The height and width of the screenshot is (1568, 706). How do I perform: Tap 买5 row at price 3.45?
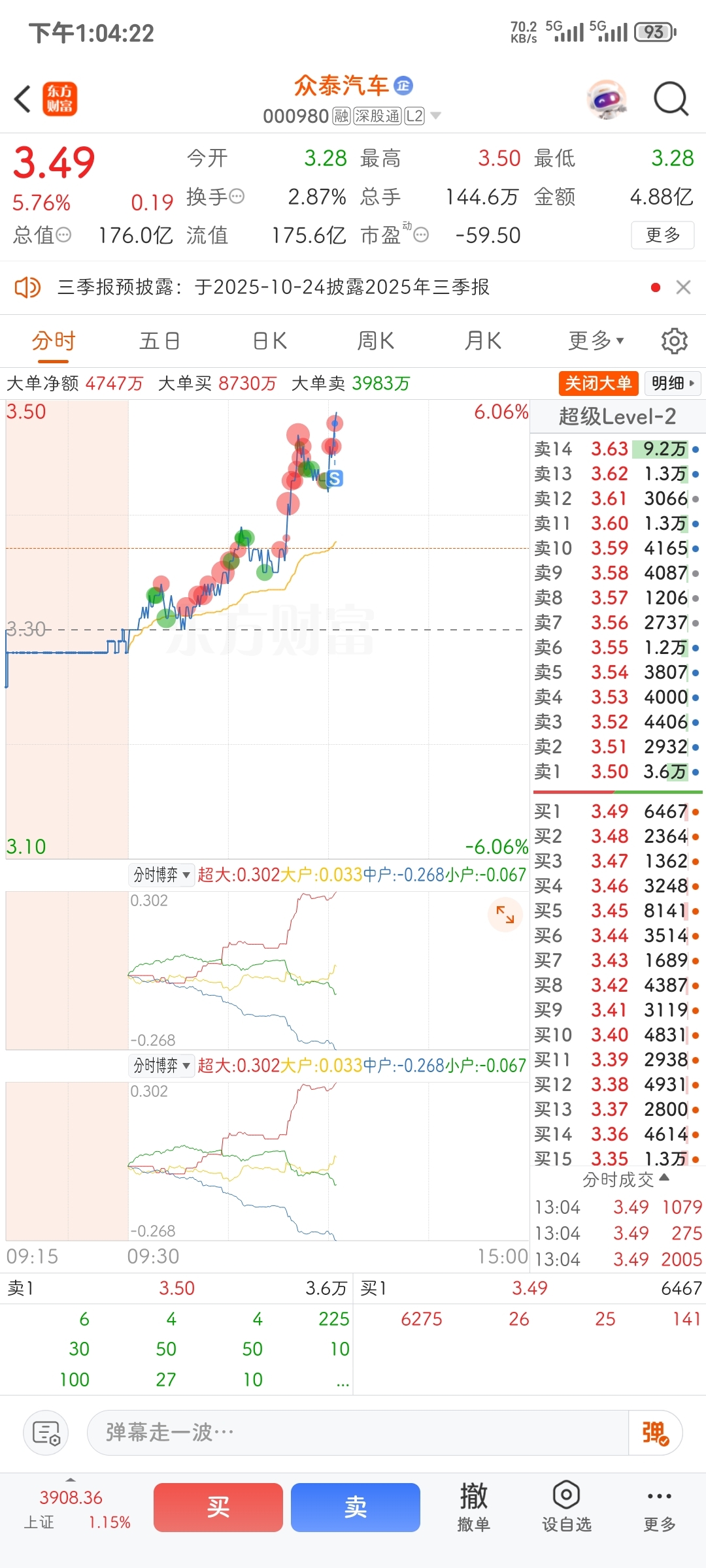point(617,911)
